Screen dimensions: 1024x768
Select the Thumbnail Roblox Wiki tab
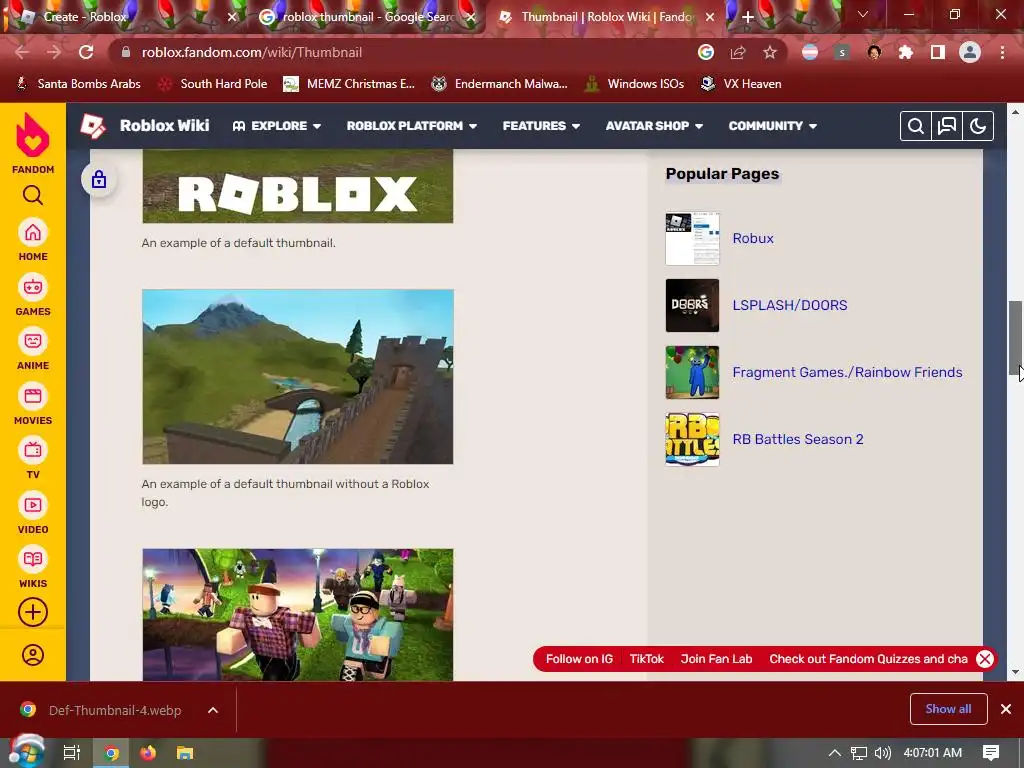[607, 17]
